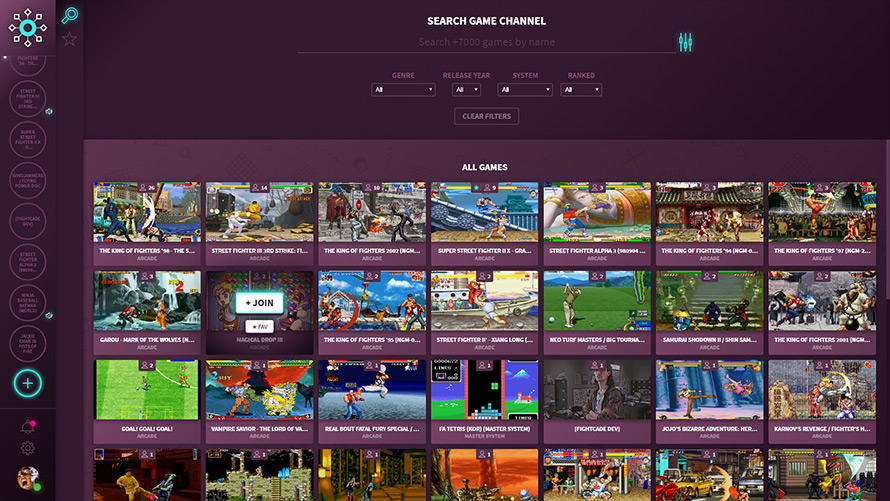Open Neo Turf Masters golf thumbnail
Viewport: 890px width, 501px height.
click(x=597, y=301)
